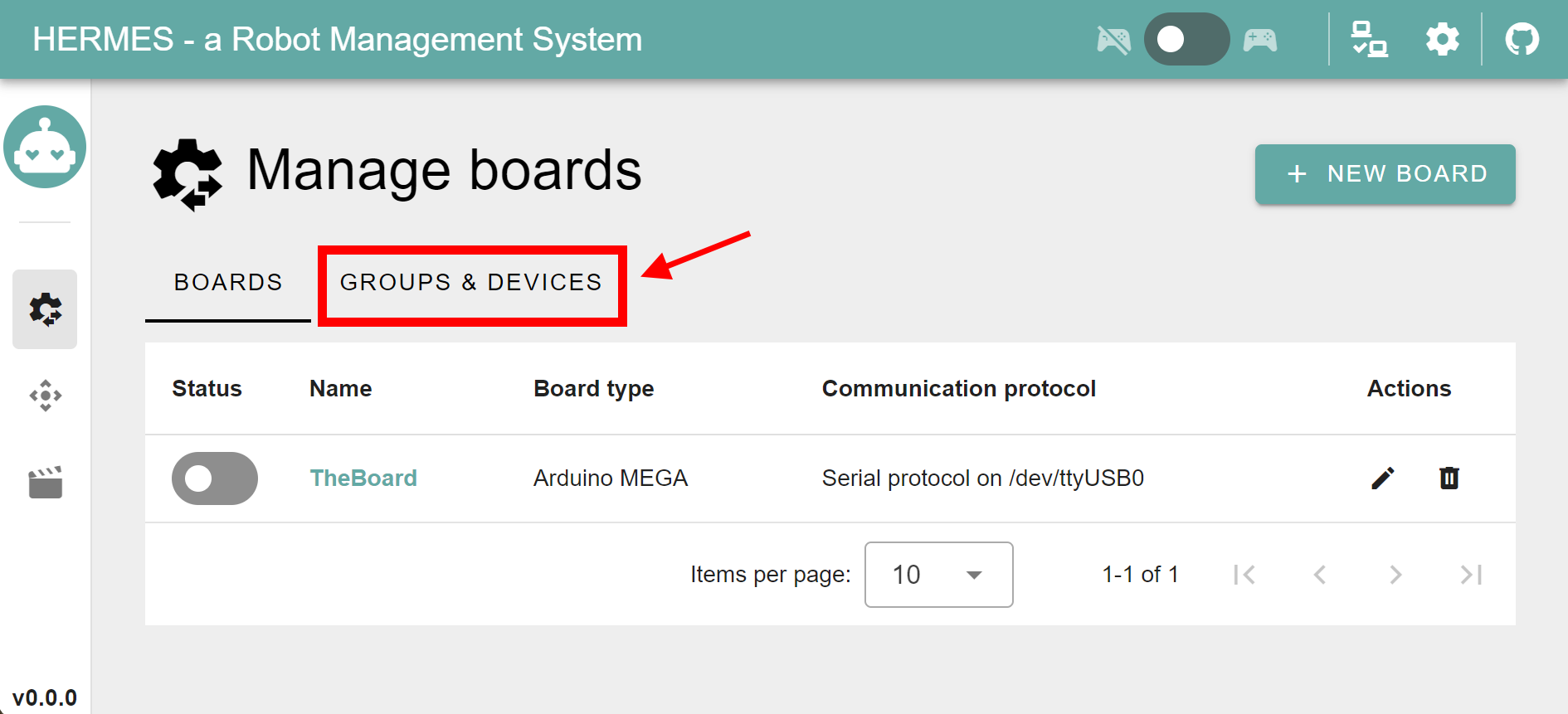The image size is (1568, 714).
Task: Click the HERMES robot logo
Action: pyautogui.click(x=45, y=147)
